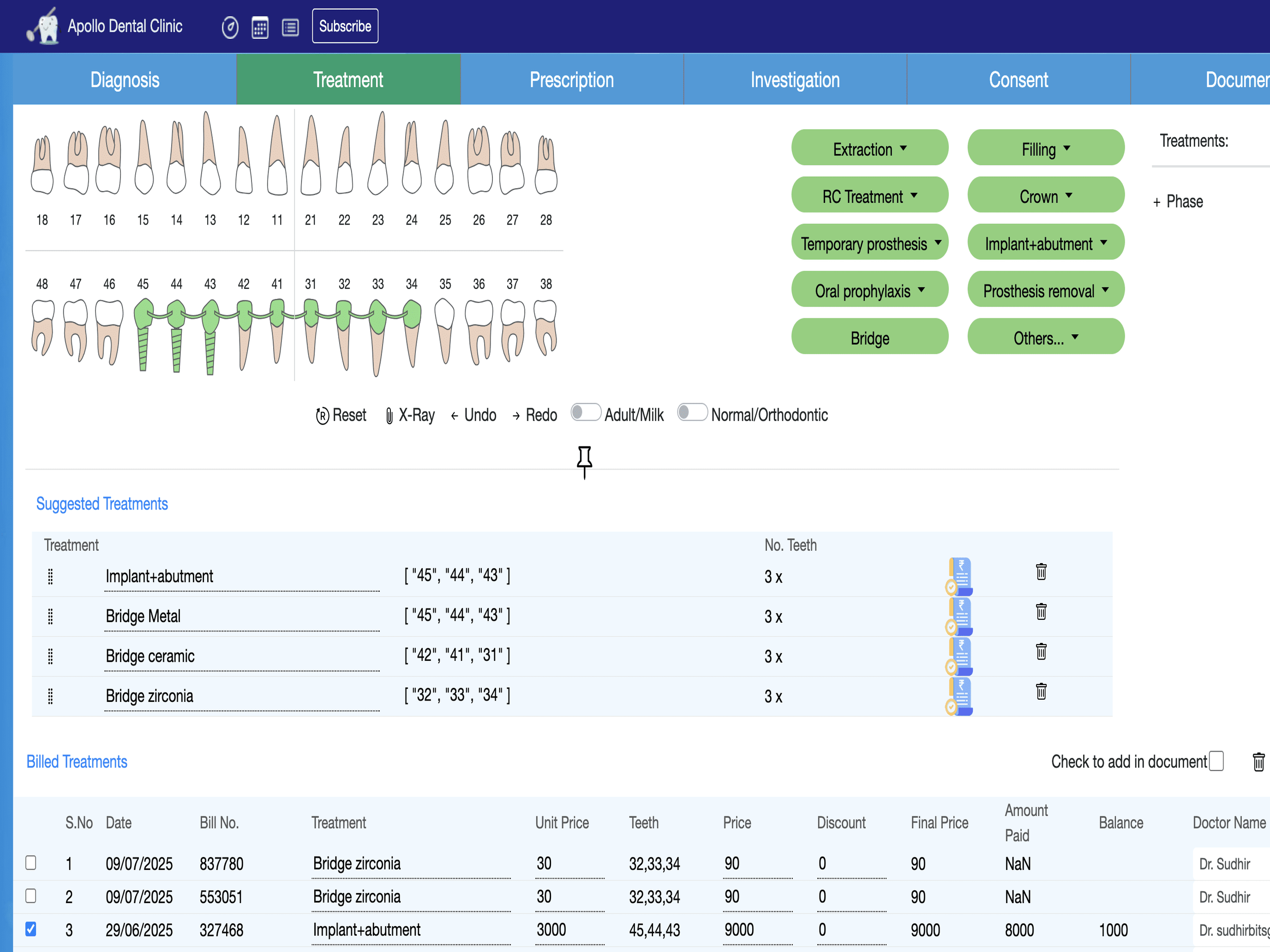Click the Bridge treatment button
Viewport: 1270px width, 952px height.
870,337
